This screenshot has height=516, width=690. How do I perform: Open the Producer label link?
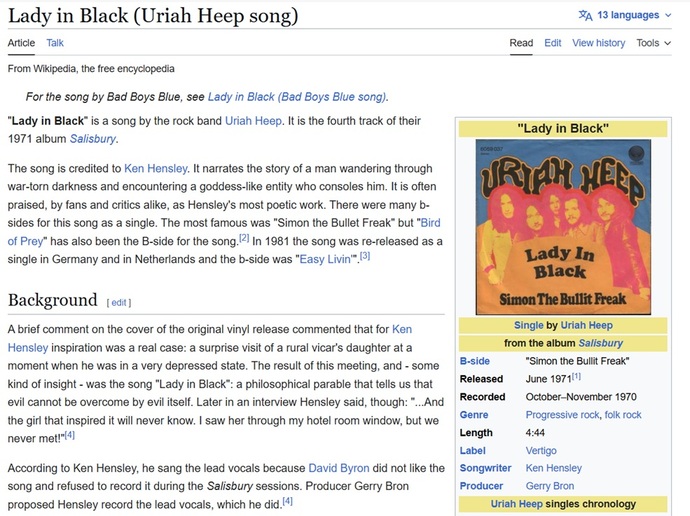[481, 486]
